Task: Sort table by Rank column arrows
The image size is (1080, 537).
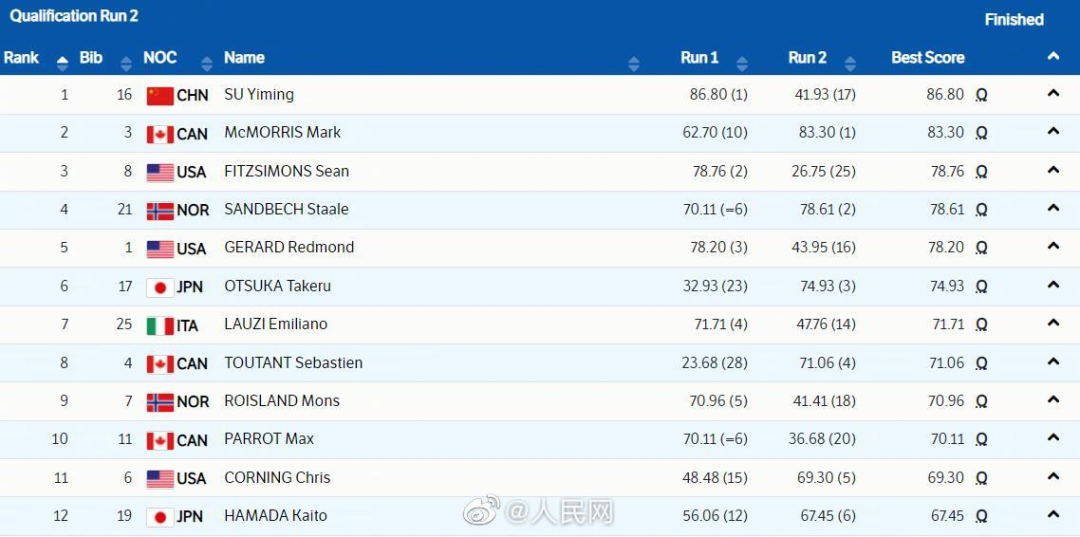Action: [x=62, y=63]
